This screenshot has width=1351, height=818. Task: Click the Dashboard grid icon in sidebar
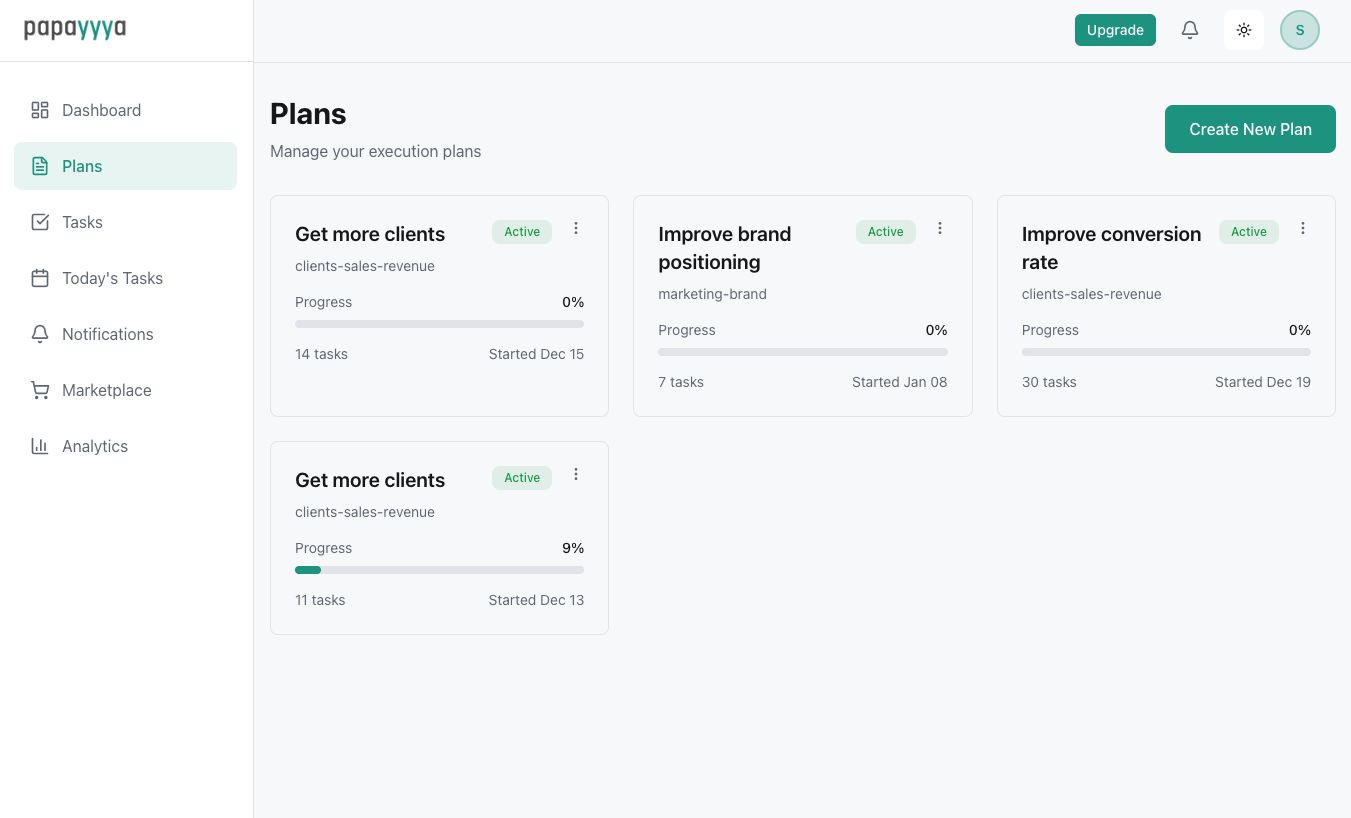40,110
